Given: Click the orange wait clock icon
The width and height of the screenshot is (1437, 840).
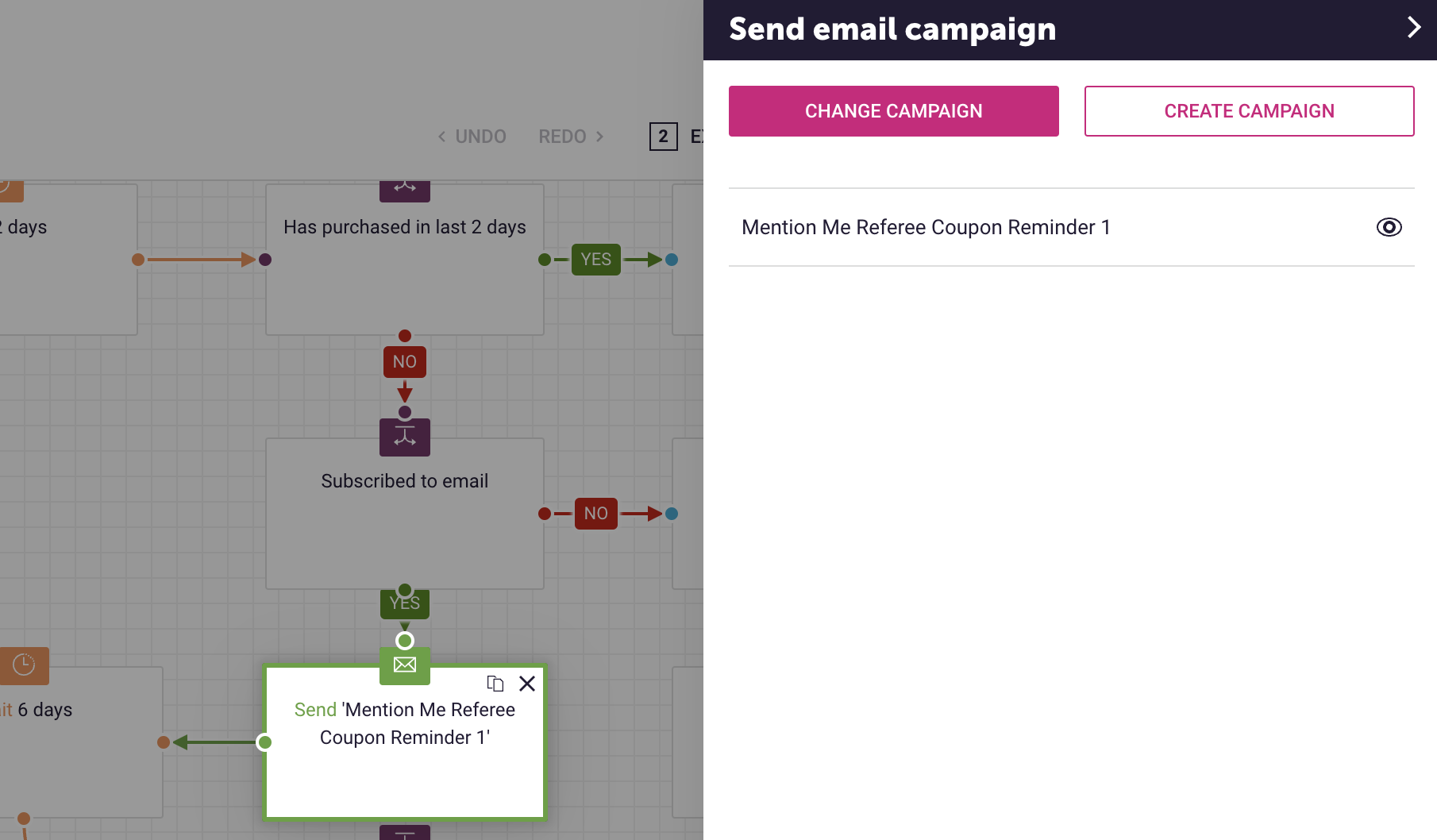Looking at the screenshot, I should (24, 665).
